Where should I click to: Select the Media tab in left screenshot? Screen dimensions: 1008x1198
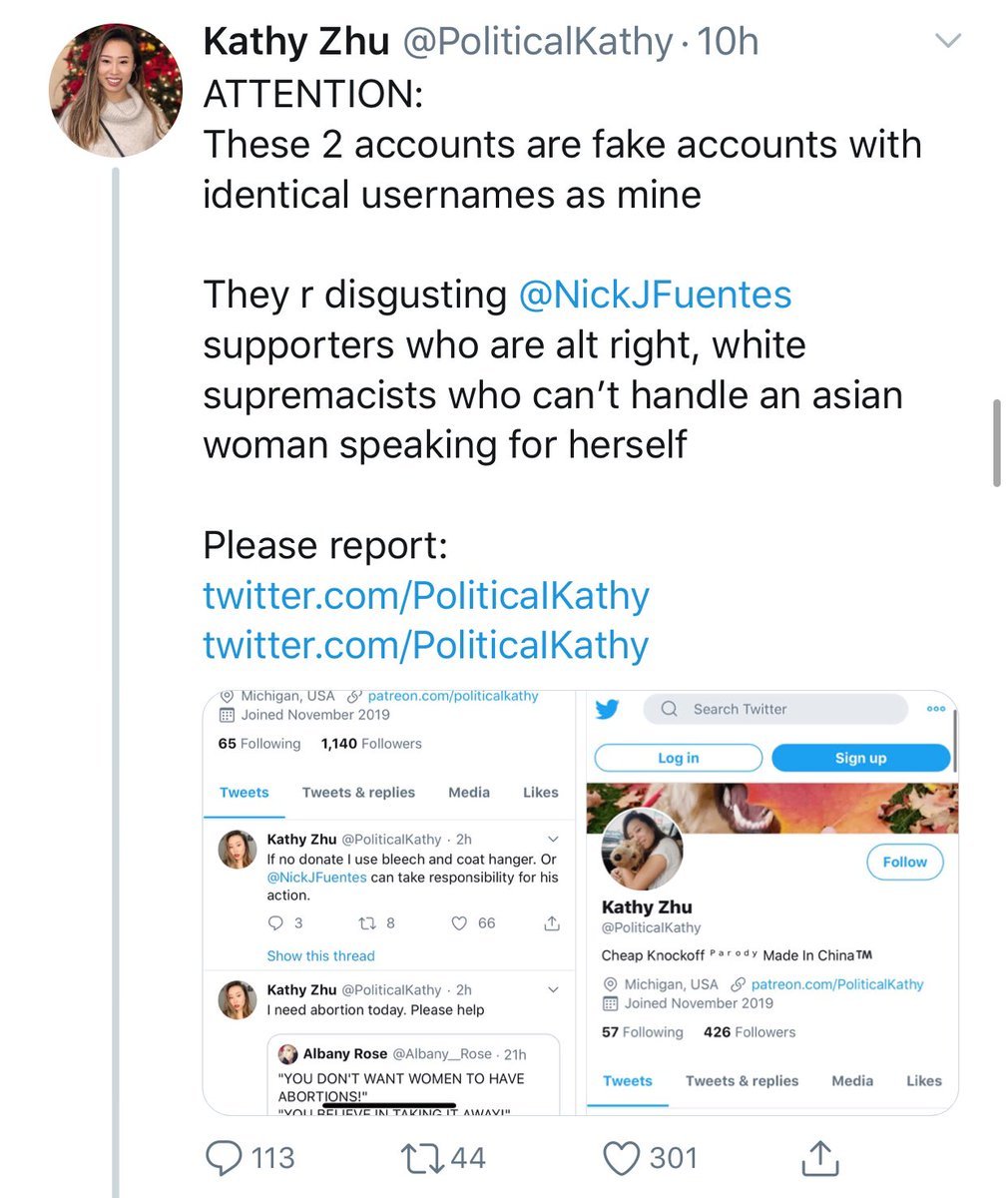(469, 792)
